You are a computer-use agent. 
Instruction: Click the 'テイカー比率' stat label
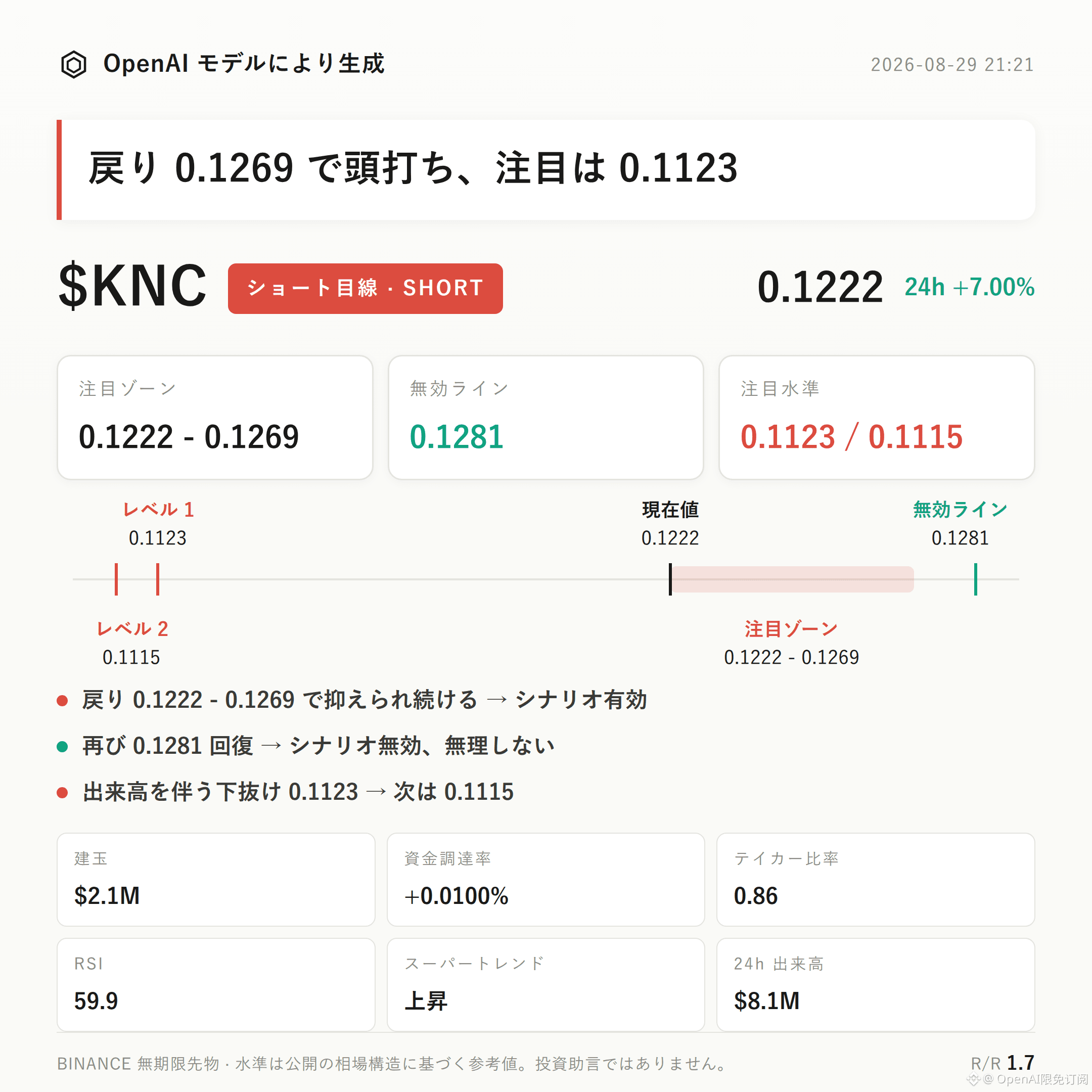[786, 858]
